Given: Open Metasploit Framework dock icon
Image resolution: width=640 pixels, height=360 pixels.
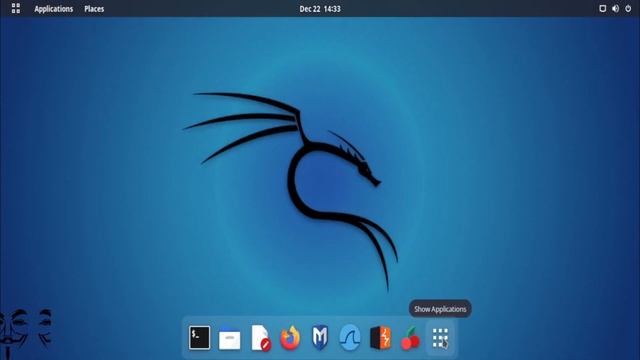Looking at the screenshot, I should pos(320,338).
